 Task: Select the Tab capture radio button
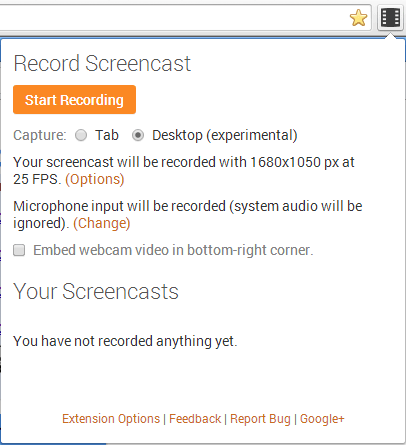coord(81,135)
